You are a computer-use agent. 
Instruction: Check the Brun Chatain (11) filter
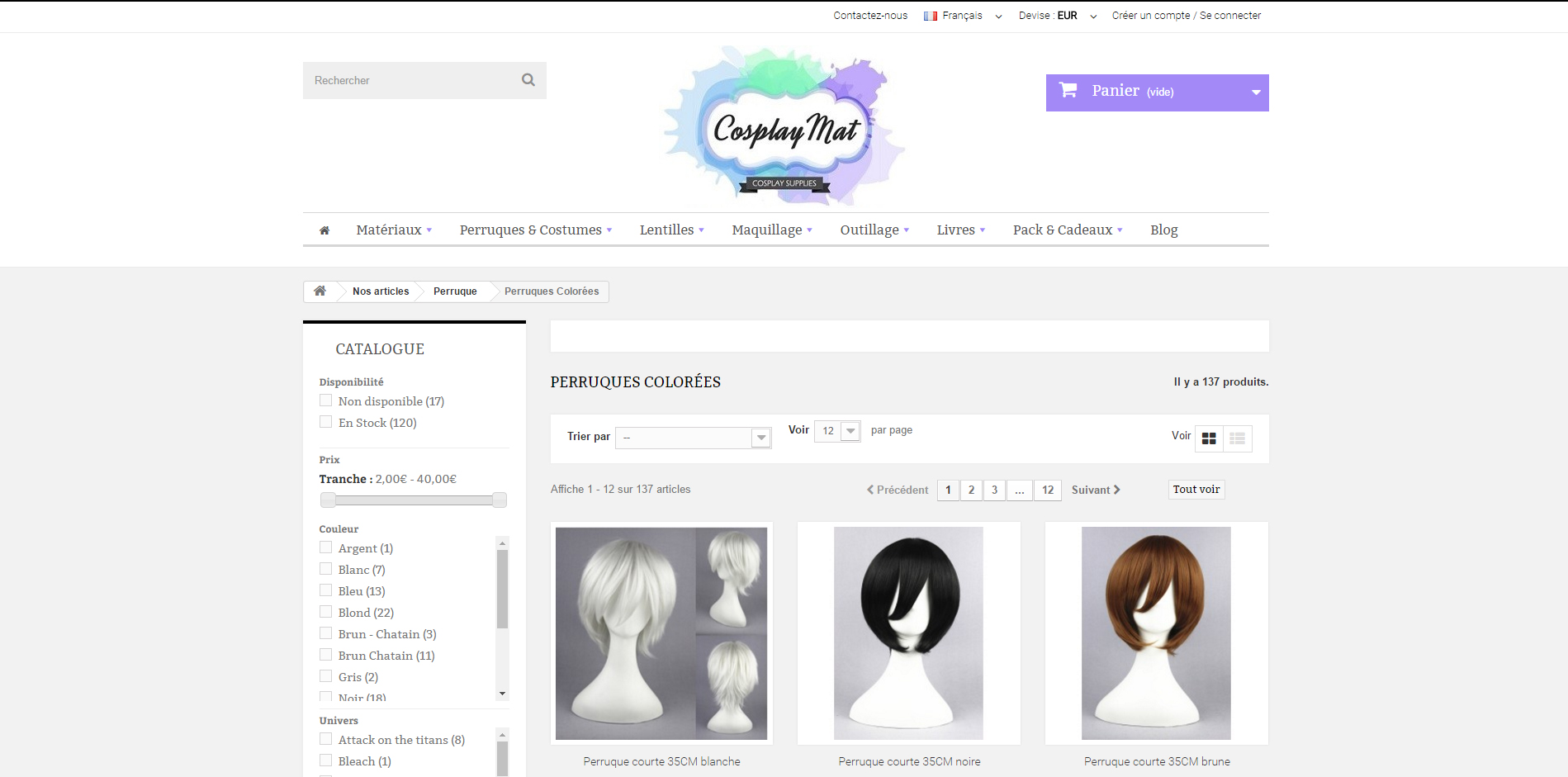tap(325, 655)
